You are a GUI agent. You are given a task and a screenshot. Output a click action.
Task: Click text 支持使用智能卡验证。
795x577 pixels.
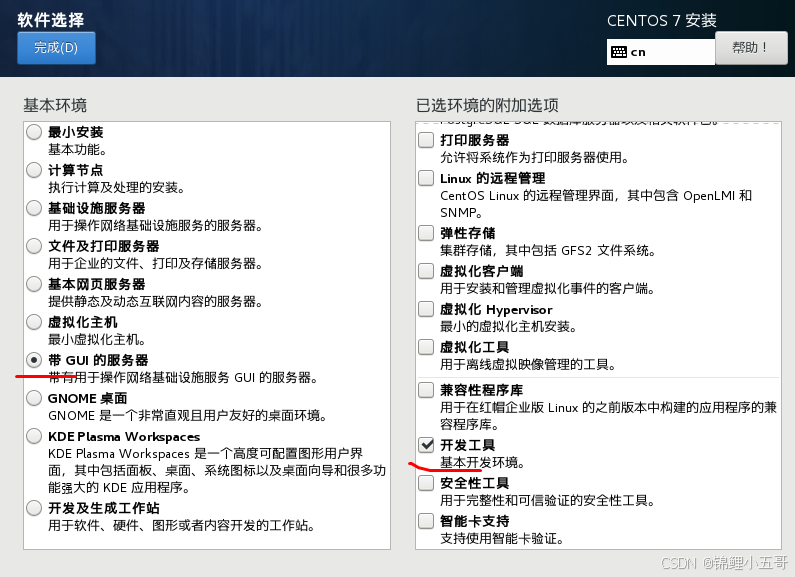502,538
